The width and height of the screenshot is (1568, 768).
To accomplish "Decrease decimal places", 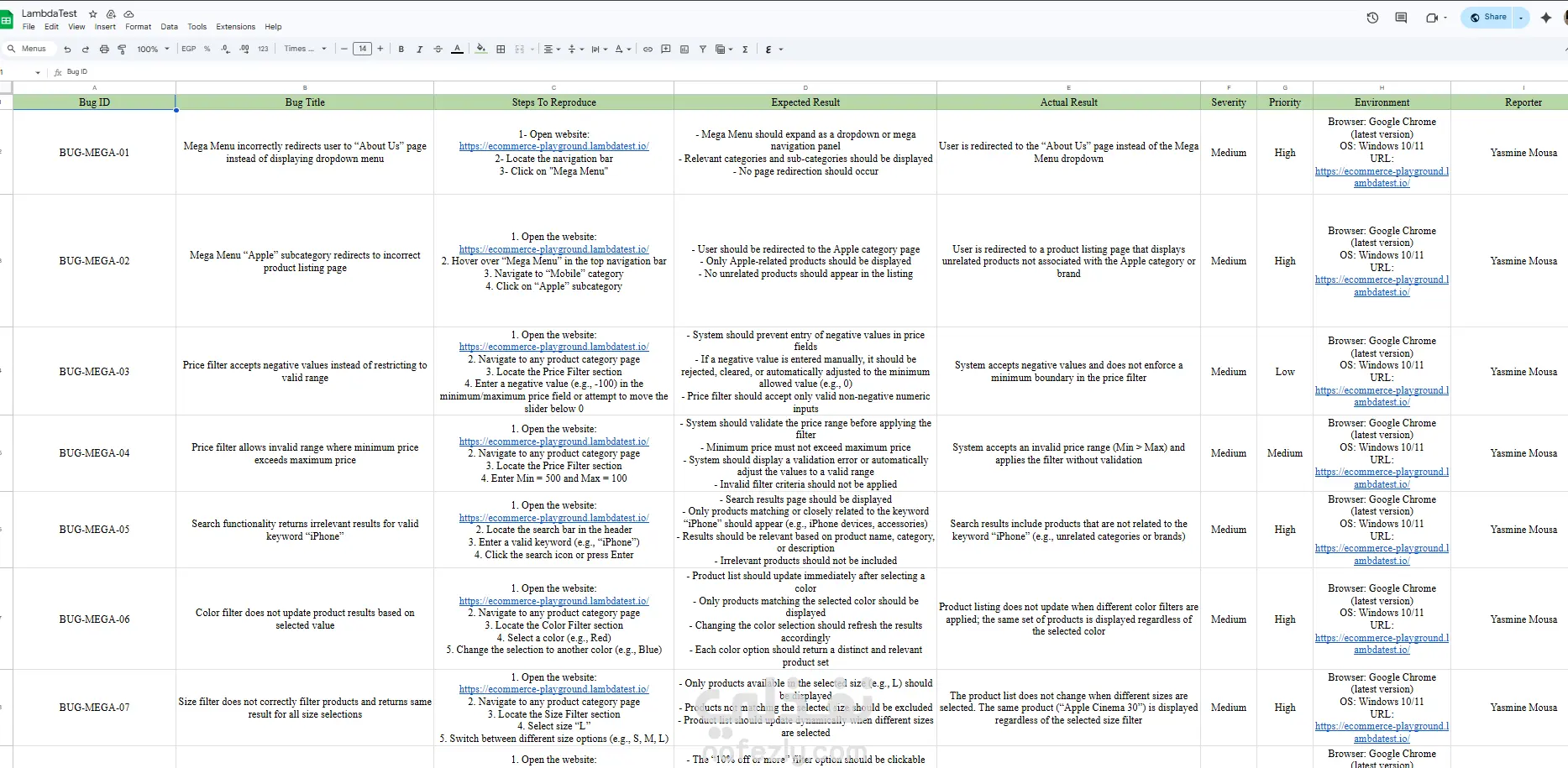I will coord(226,50).
